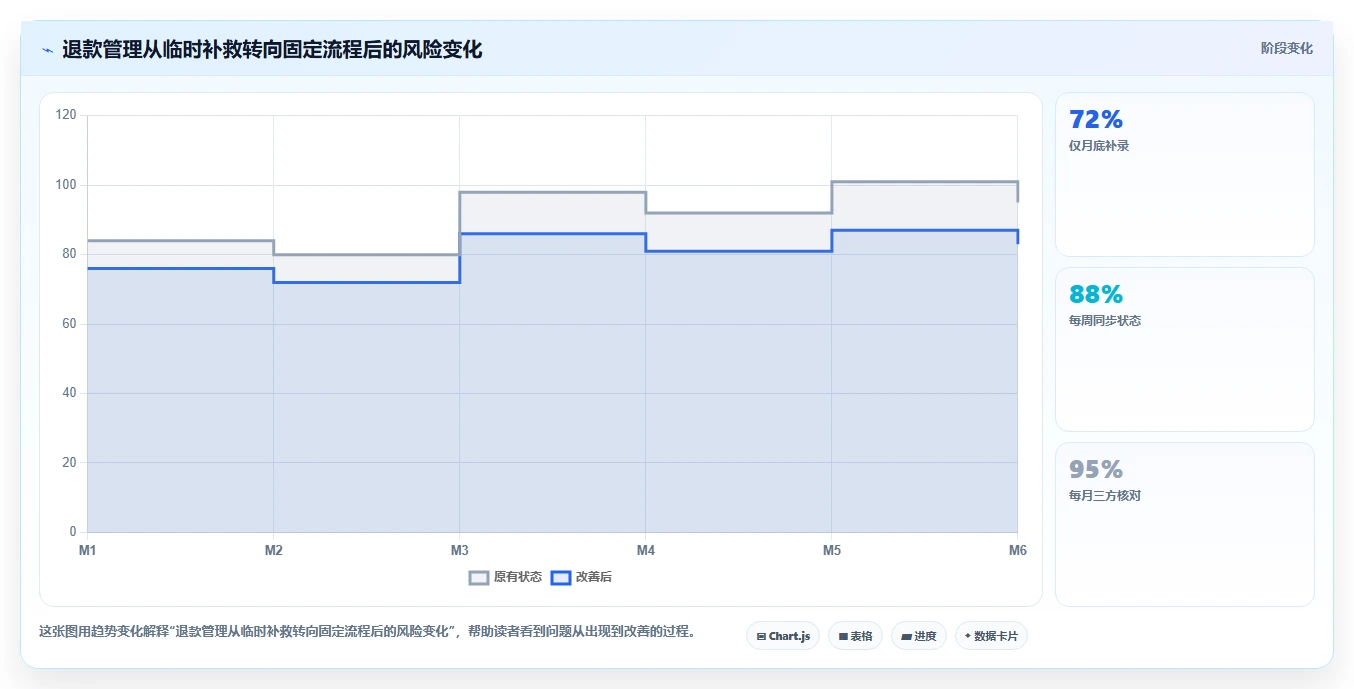Click the 阶段变化 label in header

point(1286,48)
